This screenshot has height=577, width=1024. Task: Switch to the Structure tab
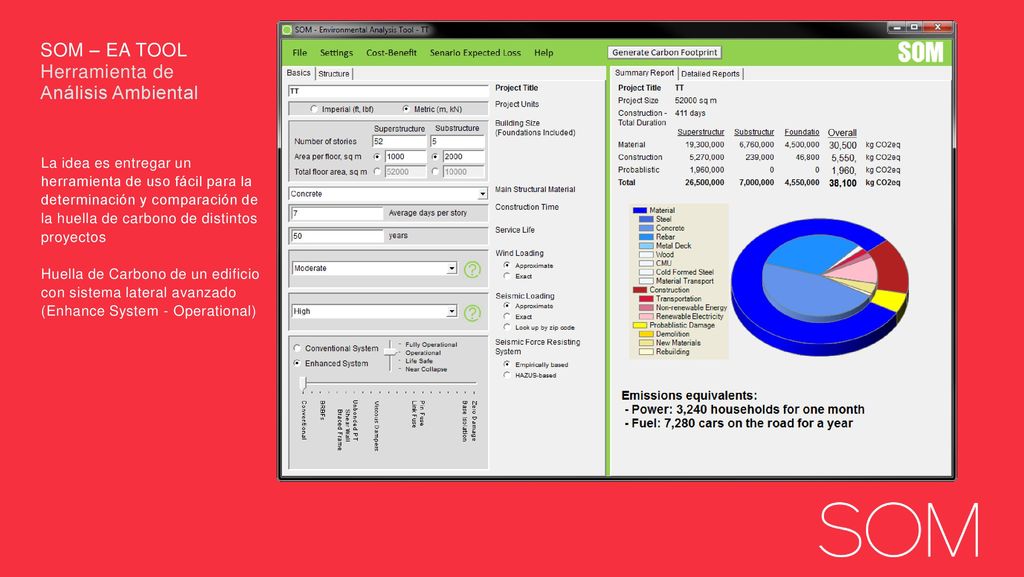click(x=334, y=74)
